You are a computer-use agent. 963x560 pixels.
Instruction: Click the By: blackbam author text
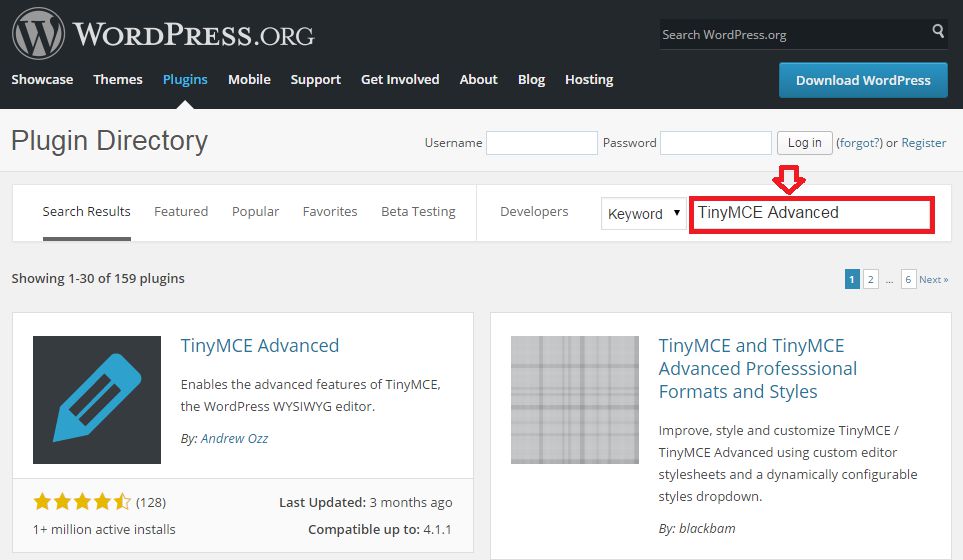[697, 528]
